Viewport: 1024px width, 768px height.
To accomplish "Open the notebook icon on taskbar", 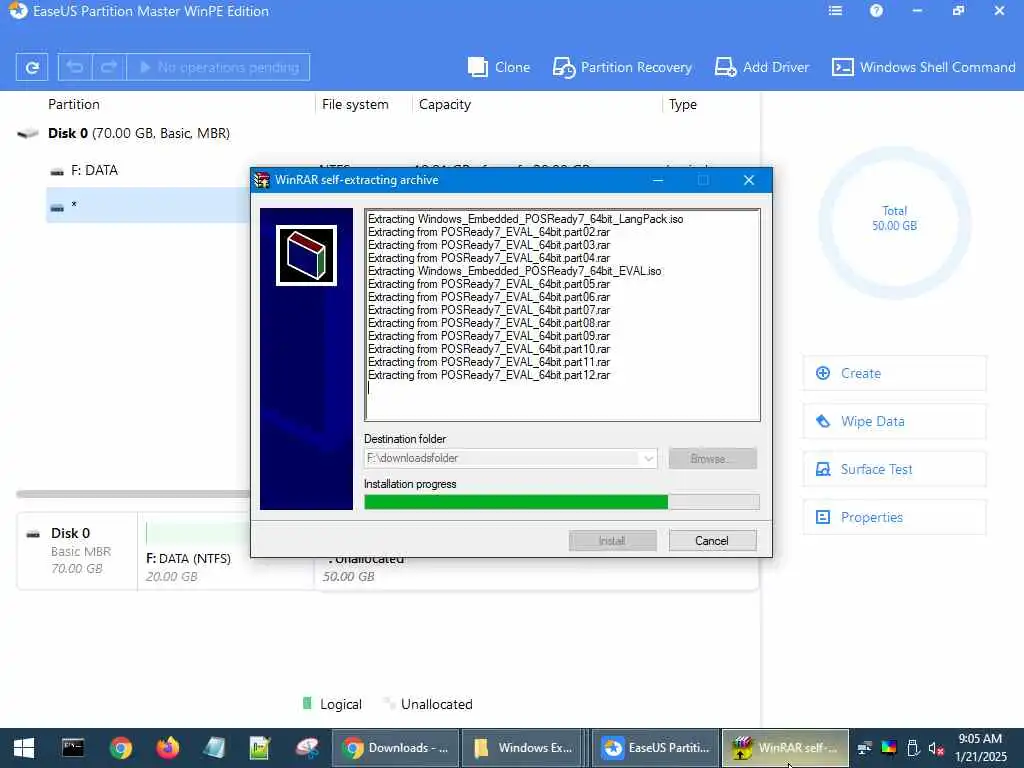I will 214,748.
